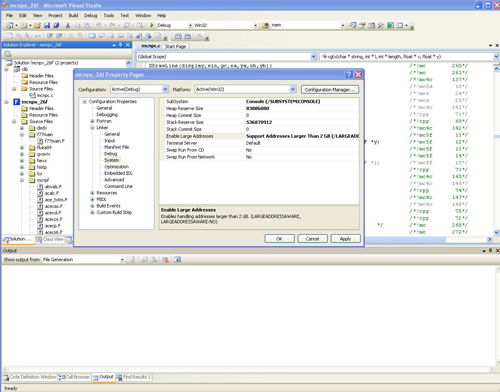Click the Undo arrow icon
Screen dimensions: 500x392
pos(98,25)
